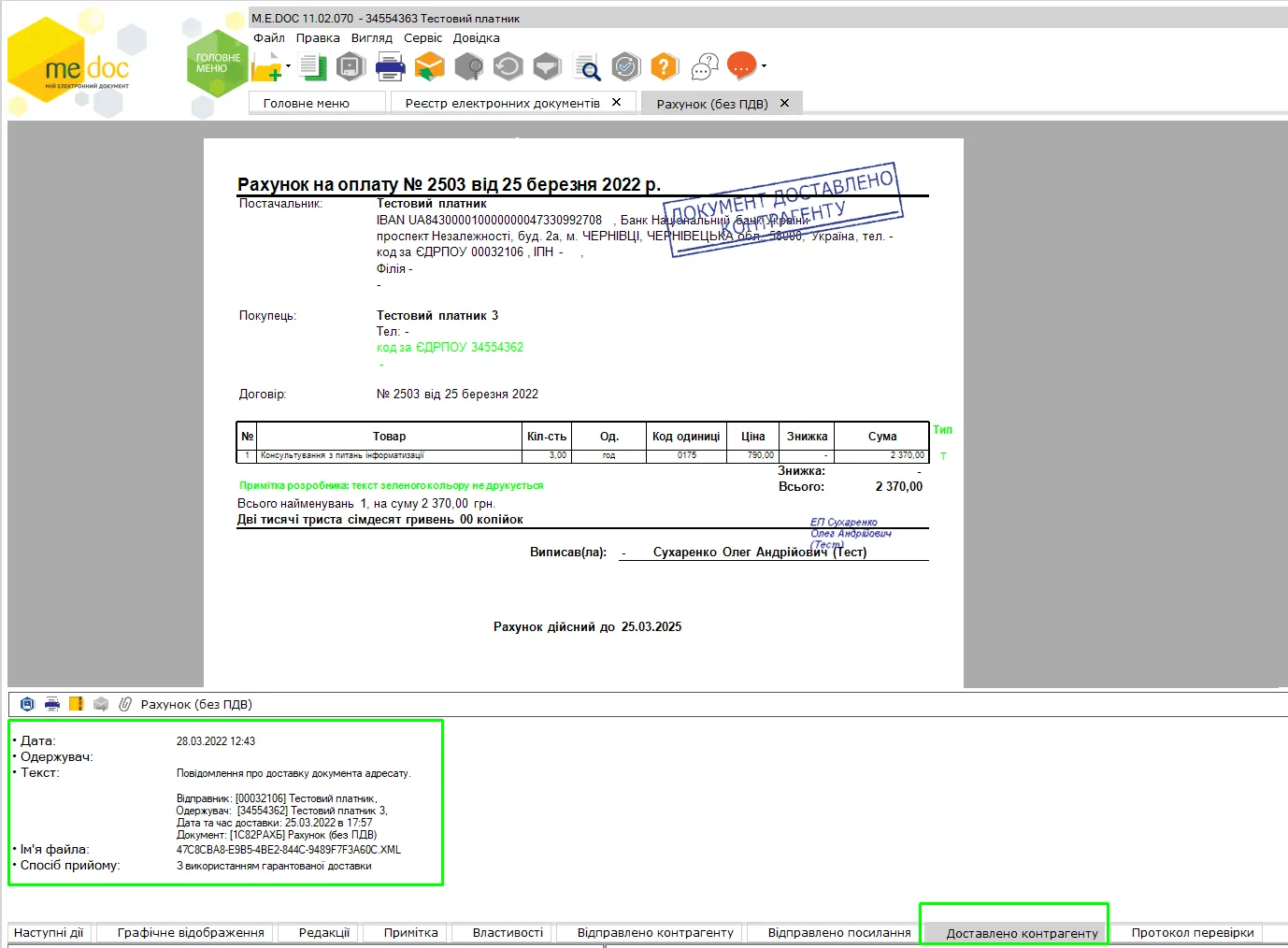Click the speech bubbles with question icon
Viewport: 1288px width, 948px height.
705,66
